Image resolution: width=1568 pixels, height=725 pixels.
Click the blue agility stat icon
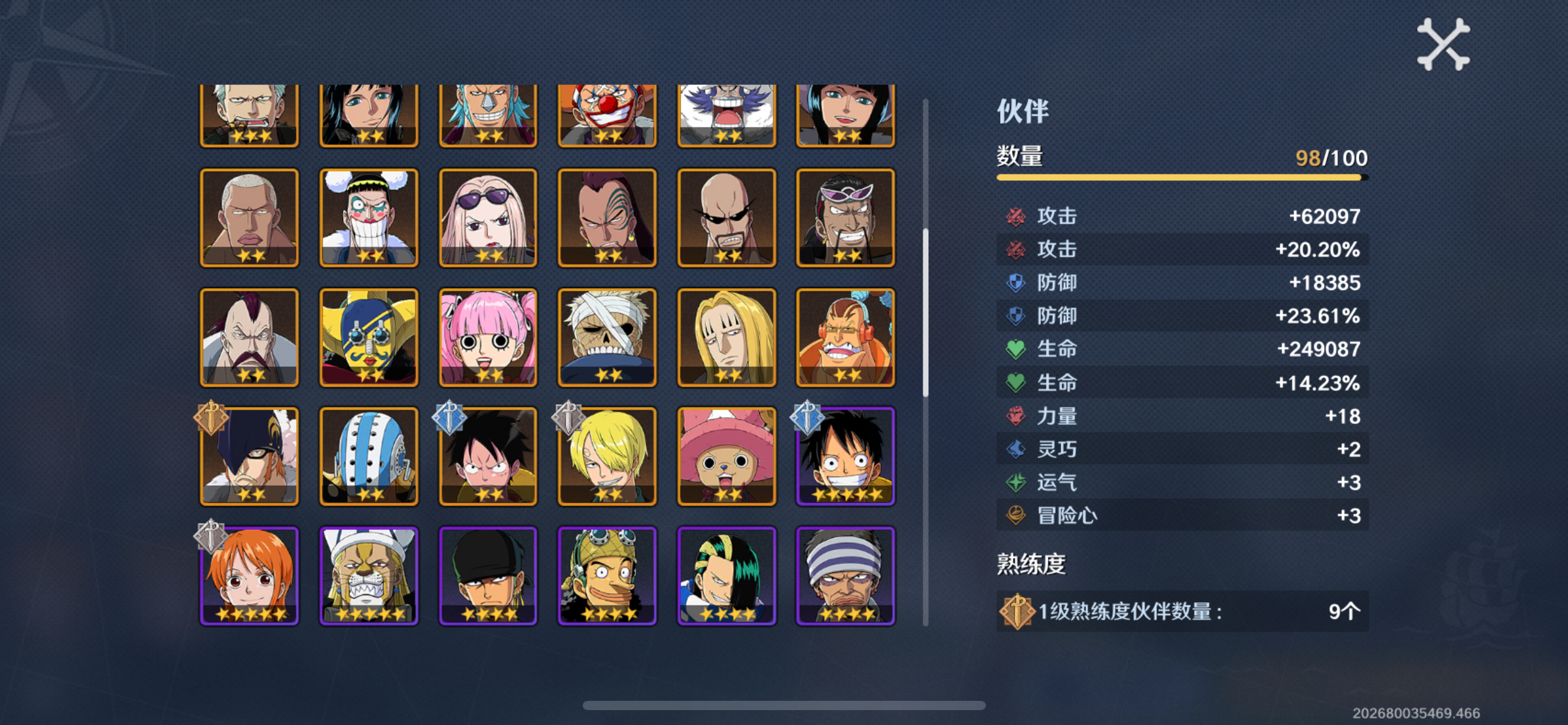coord(1016,449)
